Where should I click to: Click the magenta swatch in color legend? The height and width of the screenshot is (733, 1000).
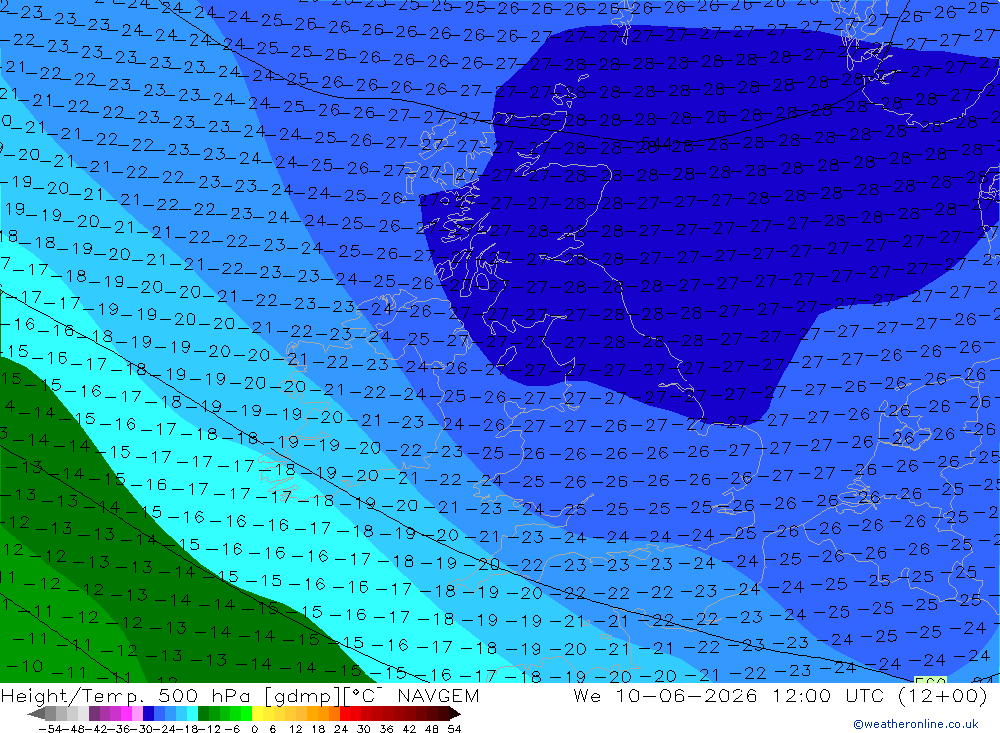[x=126, y=713]
